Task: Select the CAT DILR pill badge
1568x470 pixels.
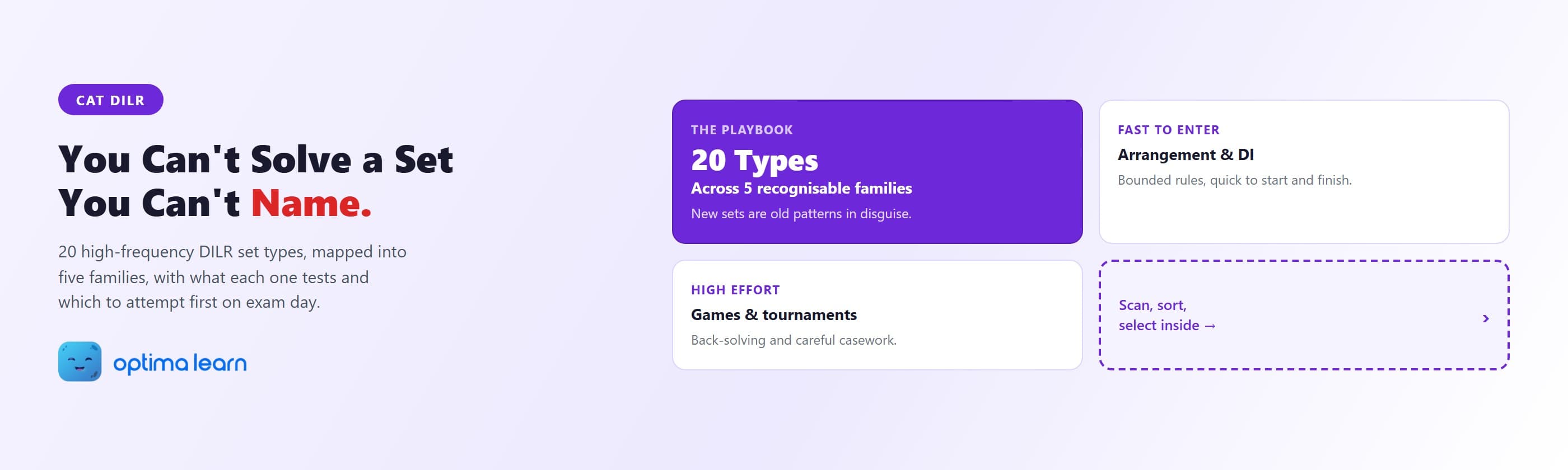Action: click(x=111, y=100)
